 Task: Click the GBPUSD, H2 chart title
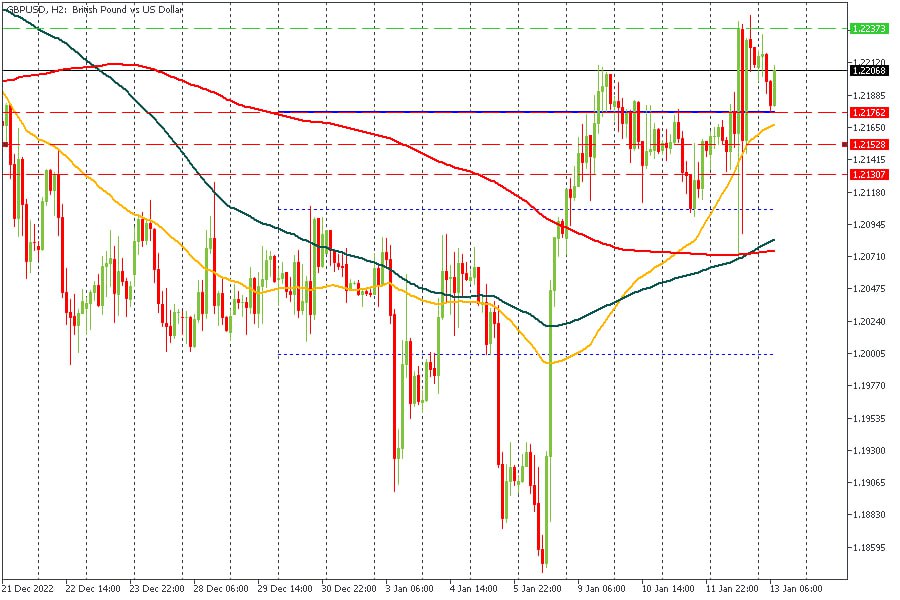pos(94,10)
